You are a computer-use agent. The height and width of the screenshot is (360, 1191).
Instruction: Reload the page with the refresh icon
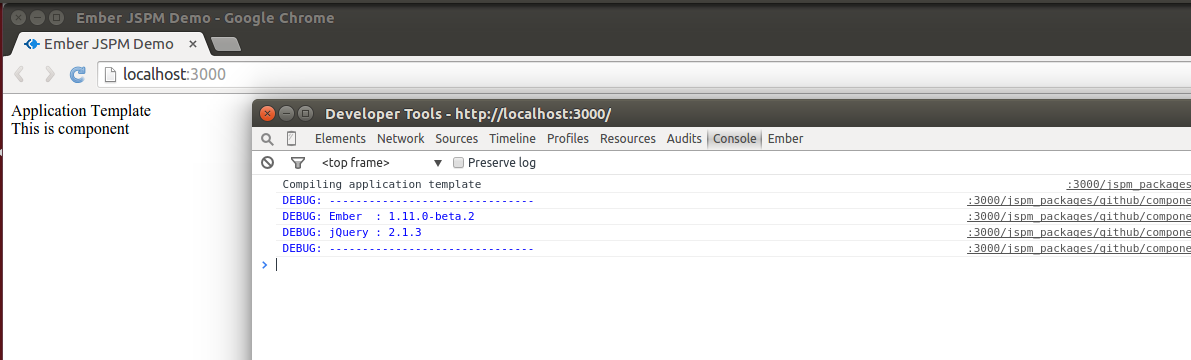77,74
